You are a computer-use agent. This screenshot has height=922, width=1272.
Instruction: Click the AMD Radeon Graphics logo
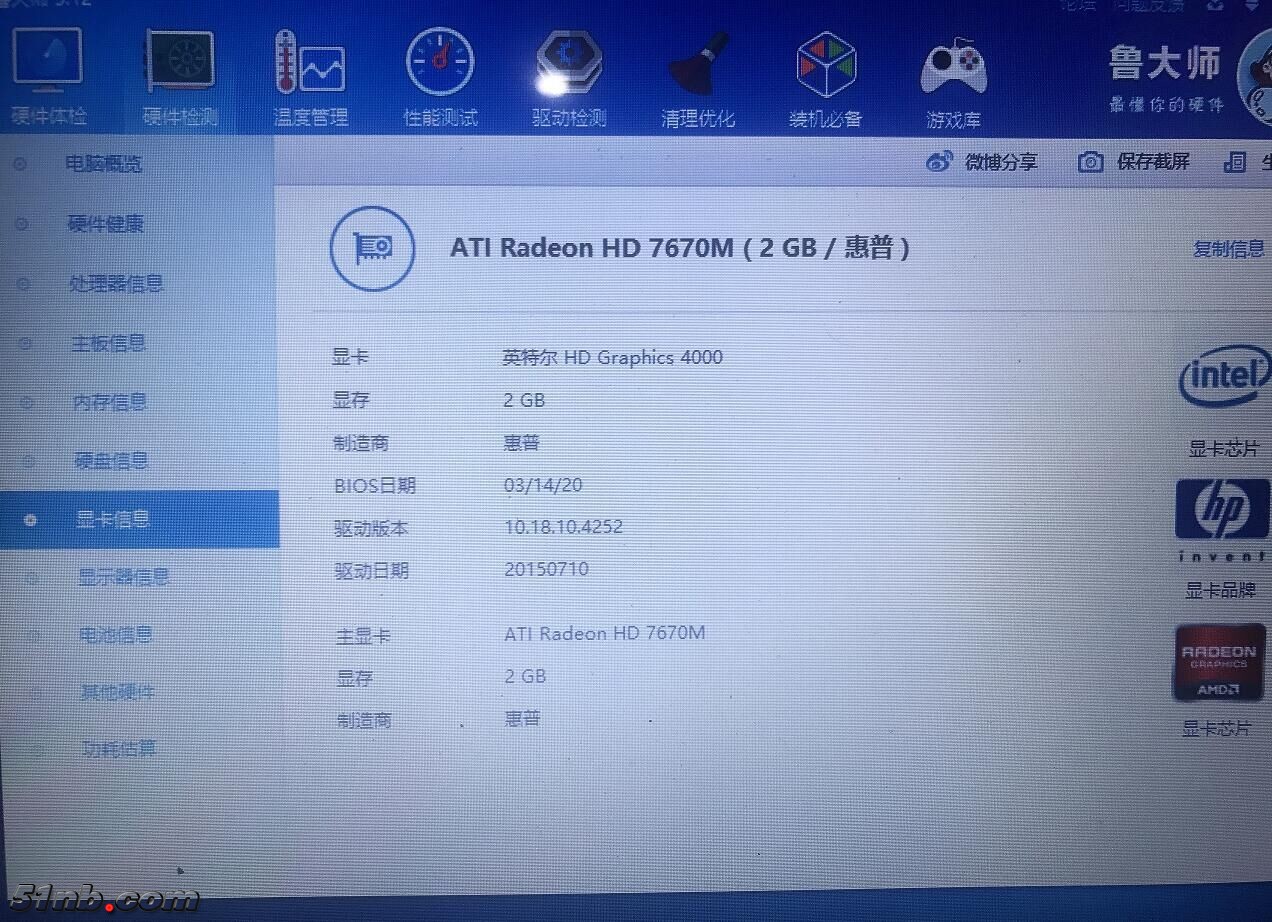pos(1219,662)
